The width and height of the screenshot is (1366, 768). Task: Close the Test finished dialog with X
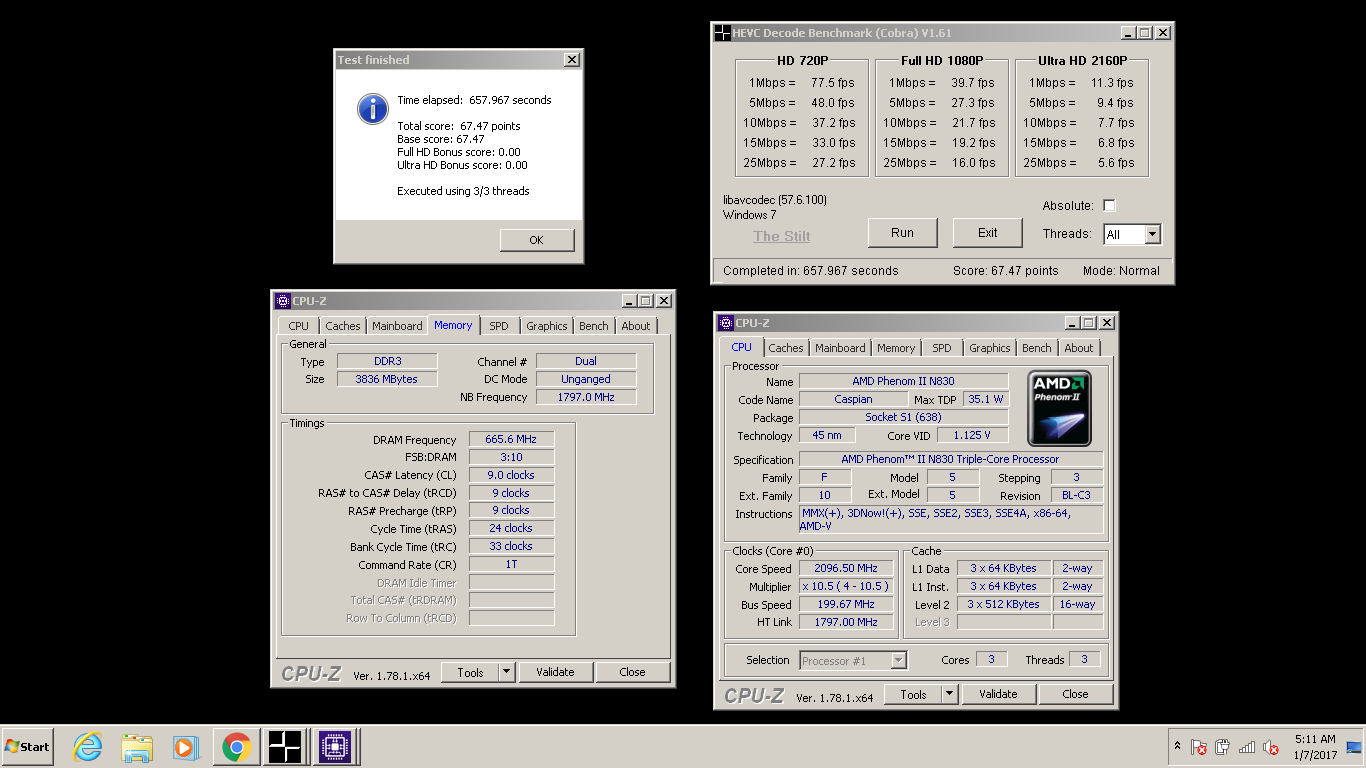pos(571,60)
